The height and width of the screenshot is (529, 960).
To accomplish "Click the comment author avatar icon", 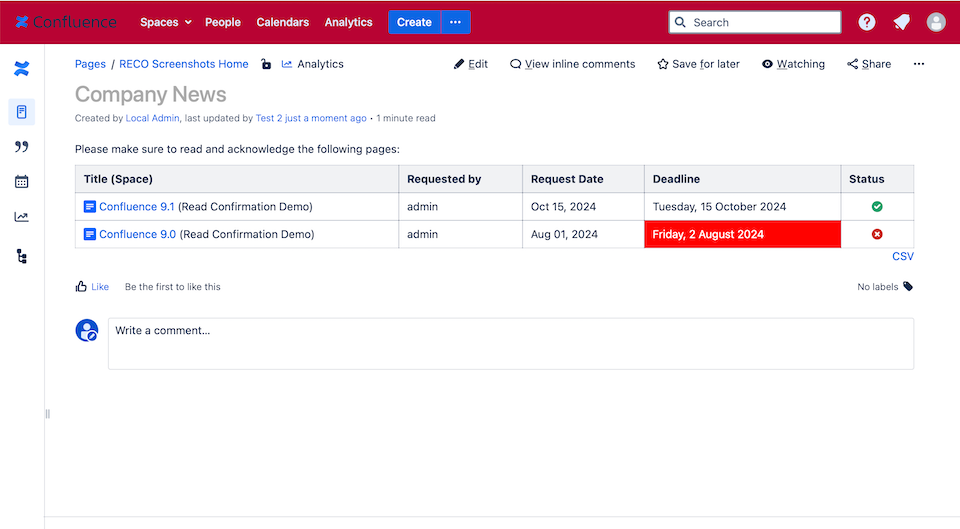I will [x=87, y=330].
